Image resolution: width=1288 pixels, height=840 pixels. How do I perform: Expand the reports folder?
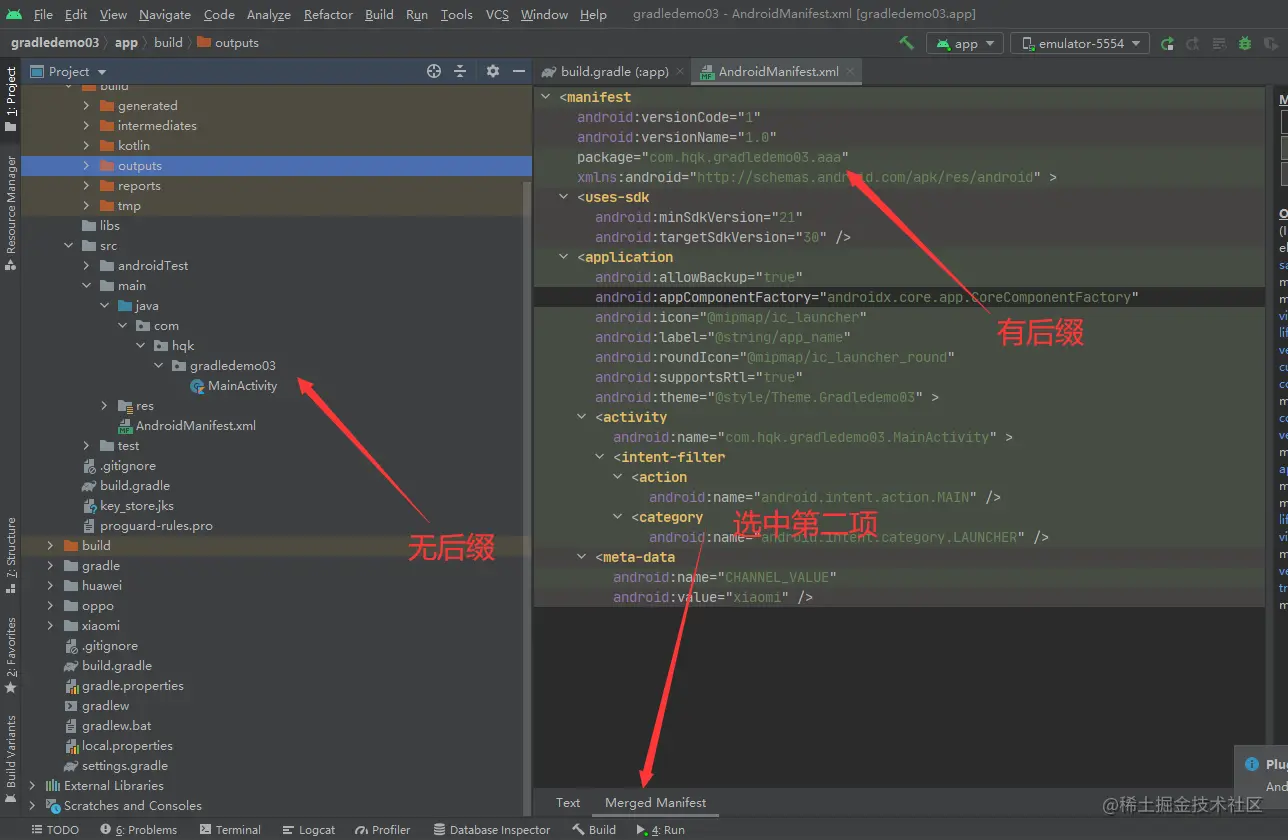coord(87,186)
